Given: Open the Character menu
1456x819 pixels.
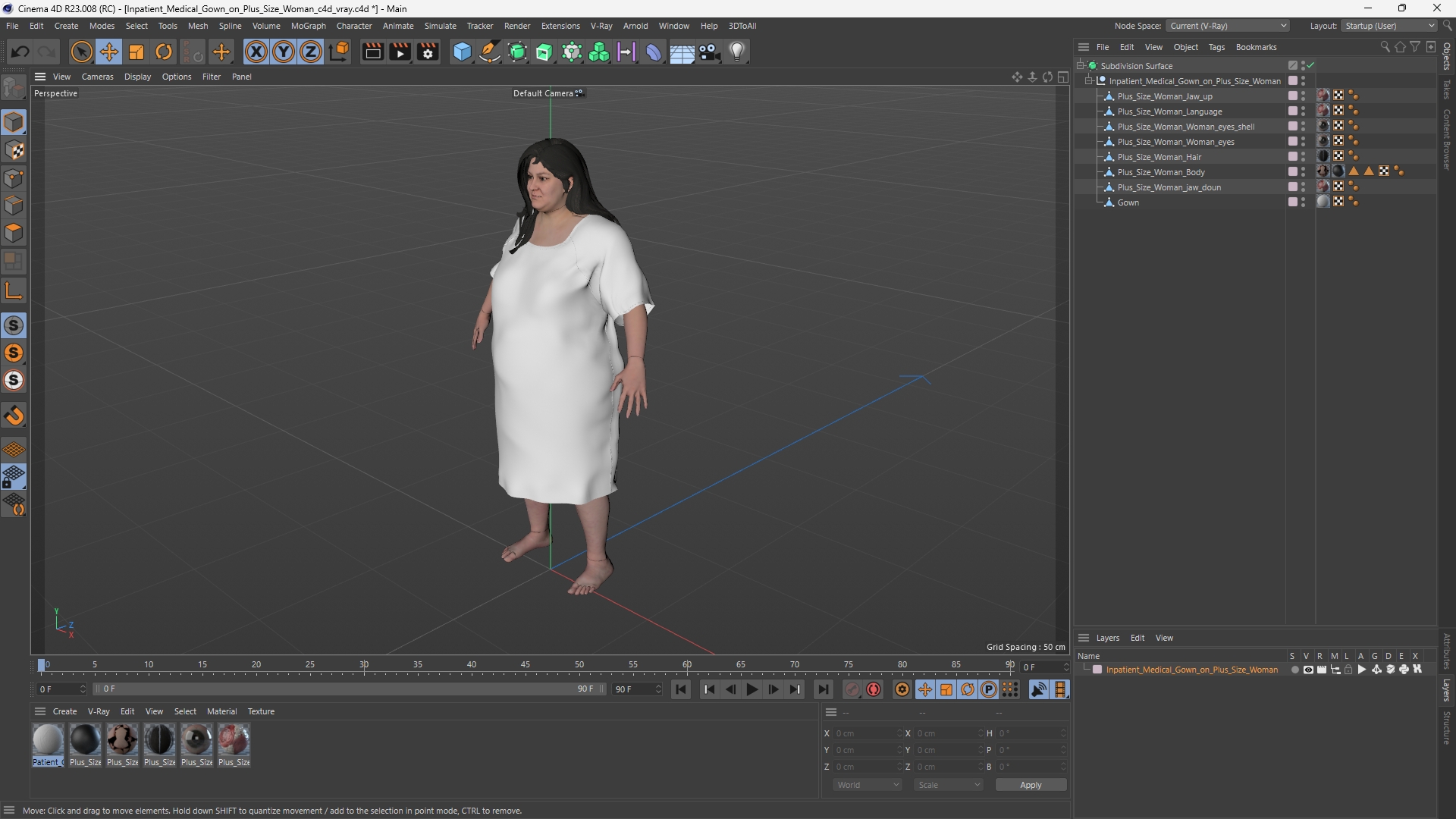Looking at the screenshot, I should pos(354,26).
